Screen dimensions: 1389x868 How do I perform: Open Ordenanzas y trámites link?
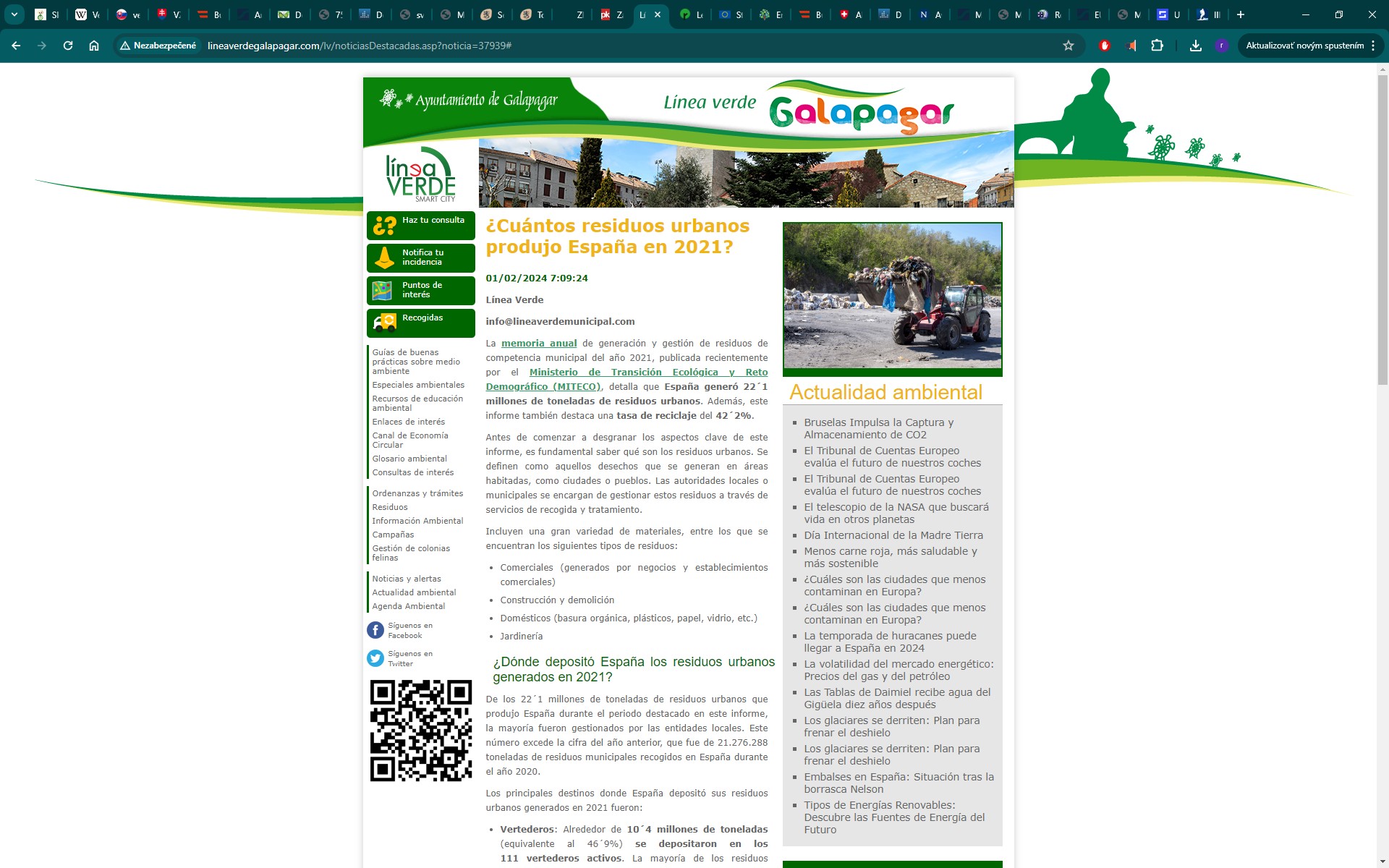pos(417,493)
